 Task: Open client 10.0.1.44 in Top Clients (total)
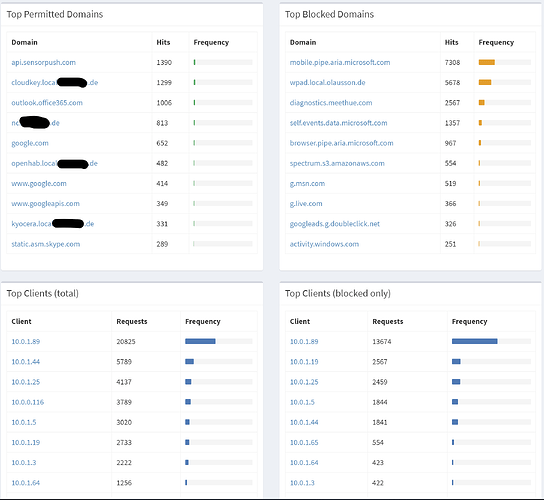click(x=26, y=362)
